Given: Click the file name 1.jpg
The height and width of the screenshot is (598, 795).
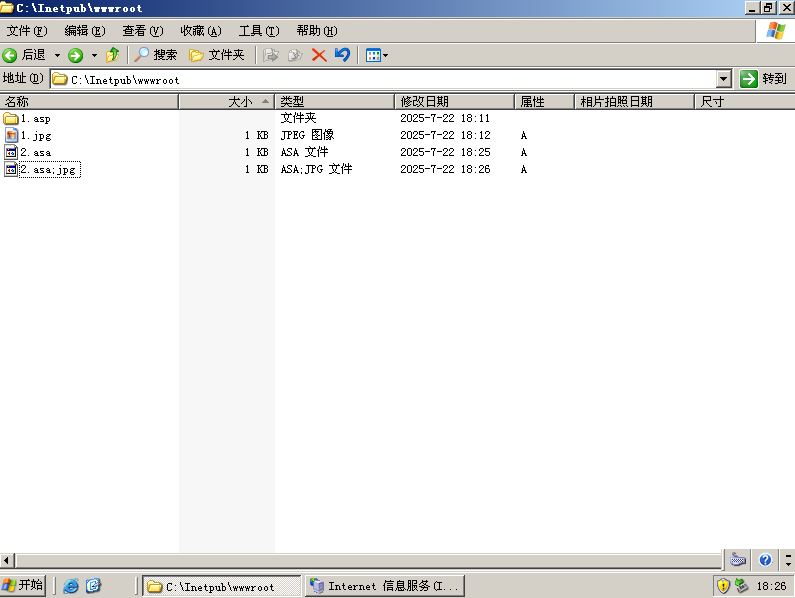Looking at the screenshot, I should pos(36,136).
